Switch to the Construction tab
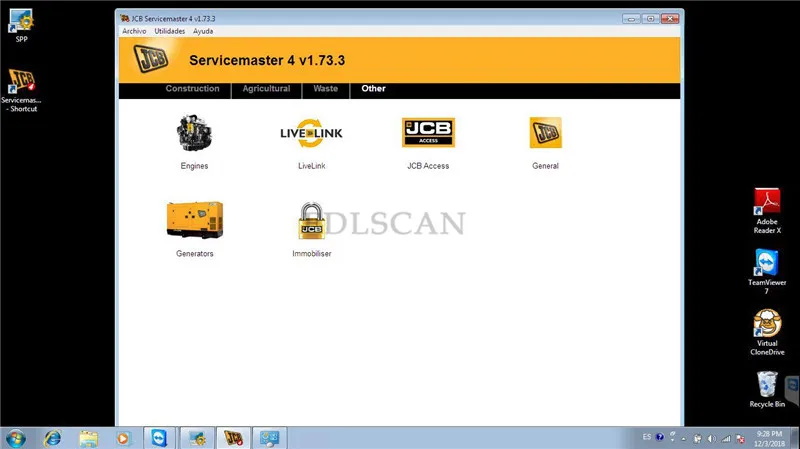Image resolution: width=800 pixels, height=449 pixels. 192,89
